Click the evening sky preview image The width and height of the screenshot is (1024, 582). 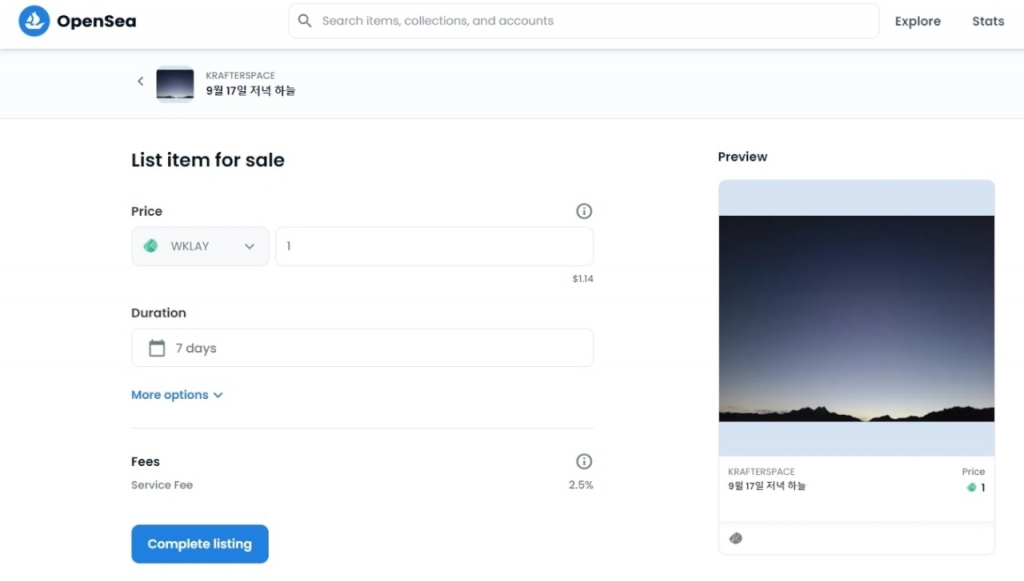(x=856, y=318)
